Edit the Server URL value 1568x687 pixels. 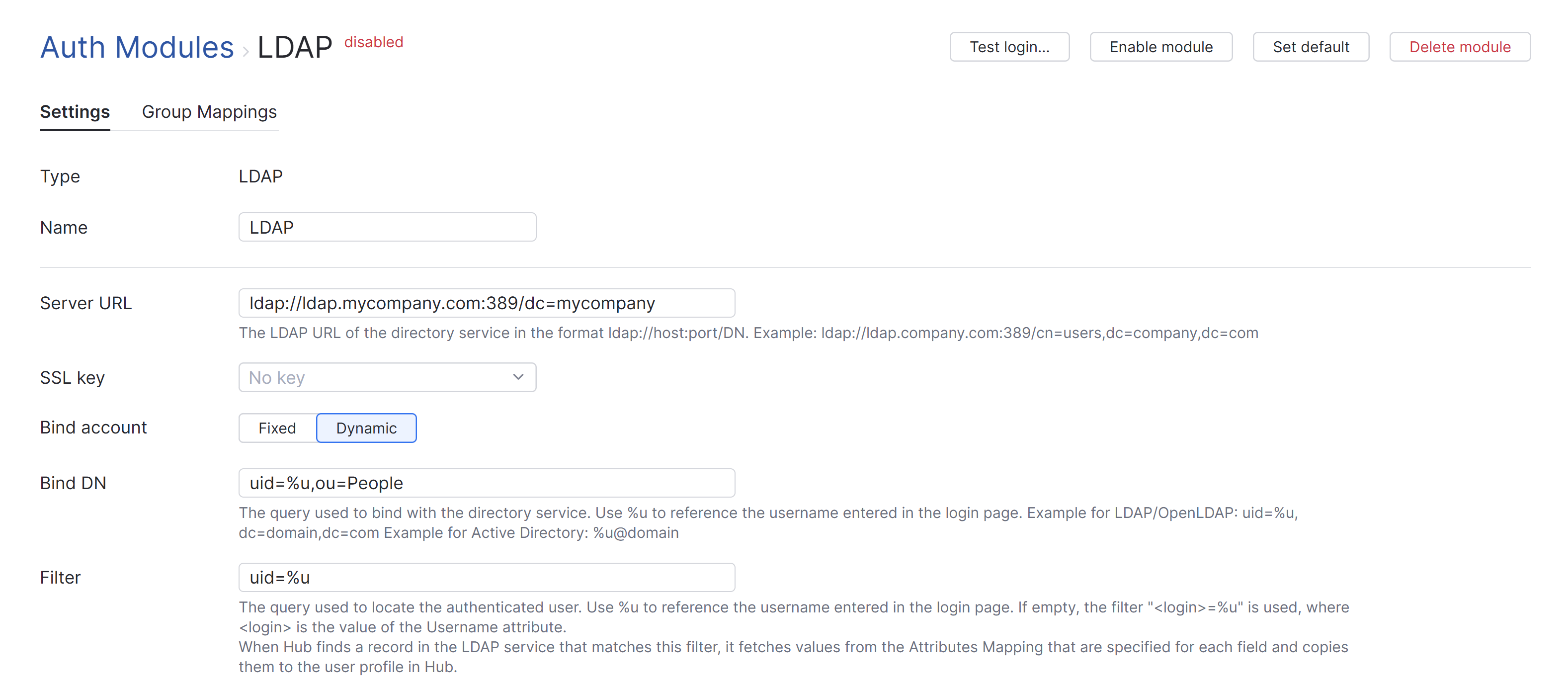click(x=487, y=303)
